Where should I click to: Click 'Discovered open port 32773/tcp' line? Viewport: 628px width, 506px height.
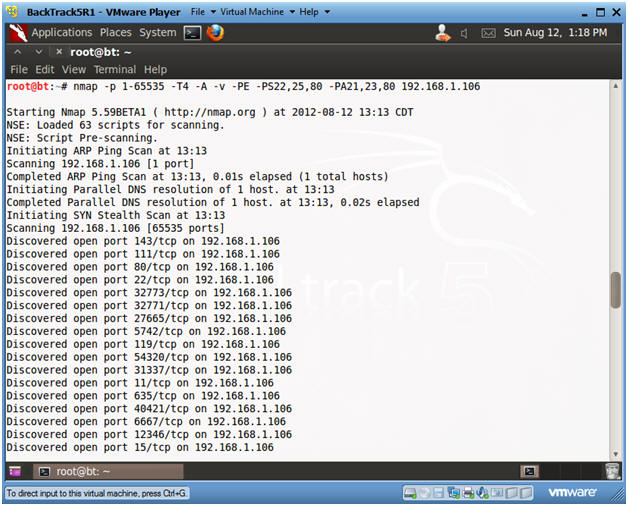tap(149, 292)
